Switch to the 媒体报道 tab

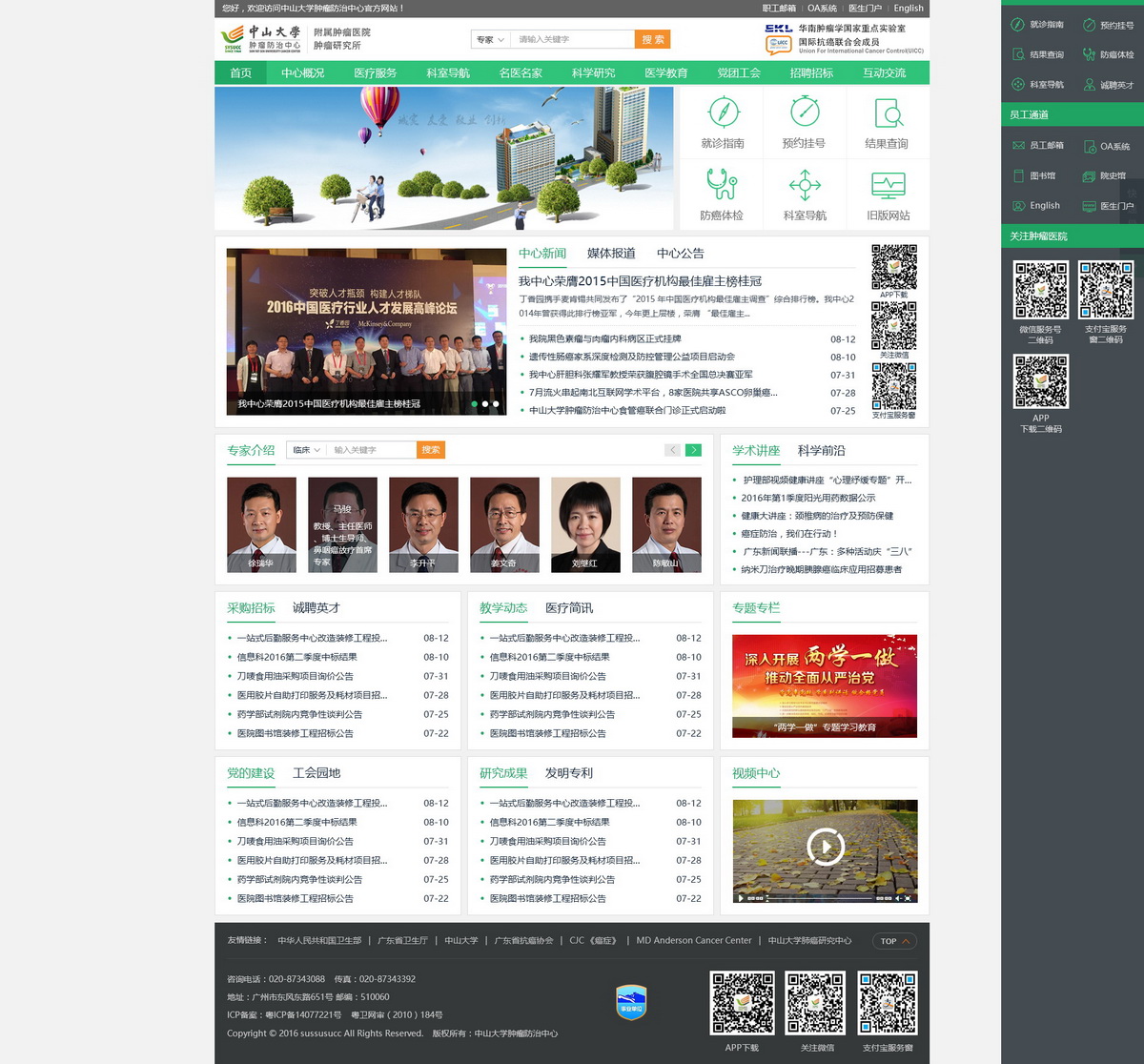pyautogui.click(x=611, y=254)
